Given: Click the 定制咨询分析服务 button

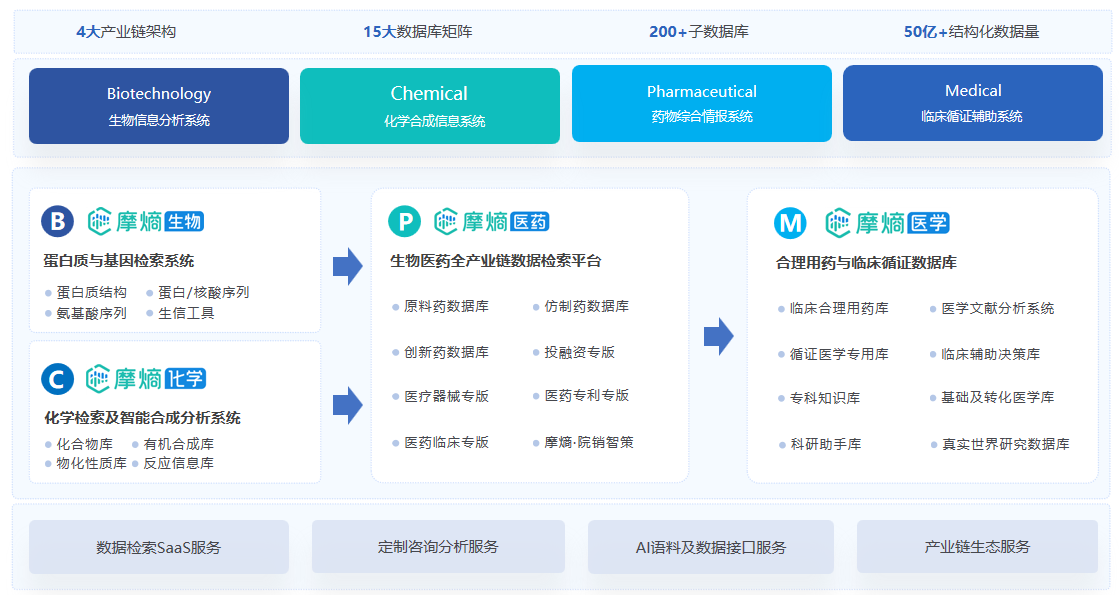Looking at the screenshot, I should coord(438,547).
